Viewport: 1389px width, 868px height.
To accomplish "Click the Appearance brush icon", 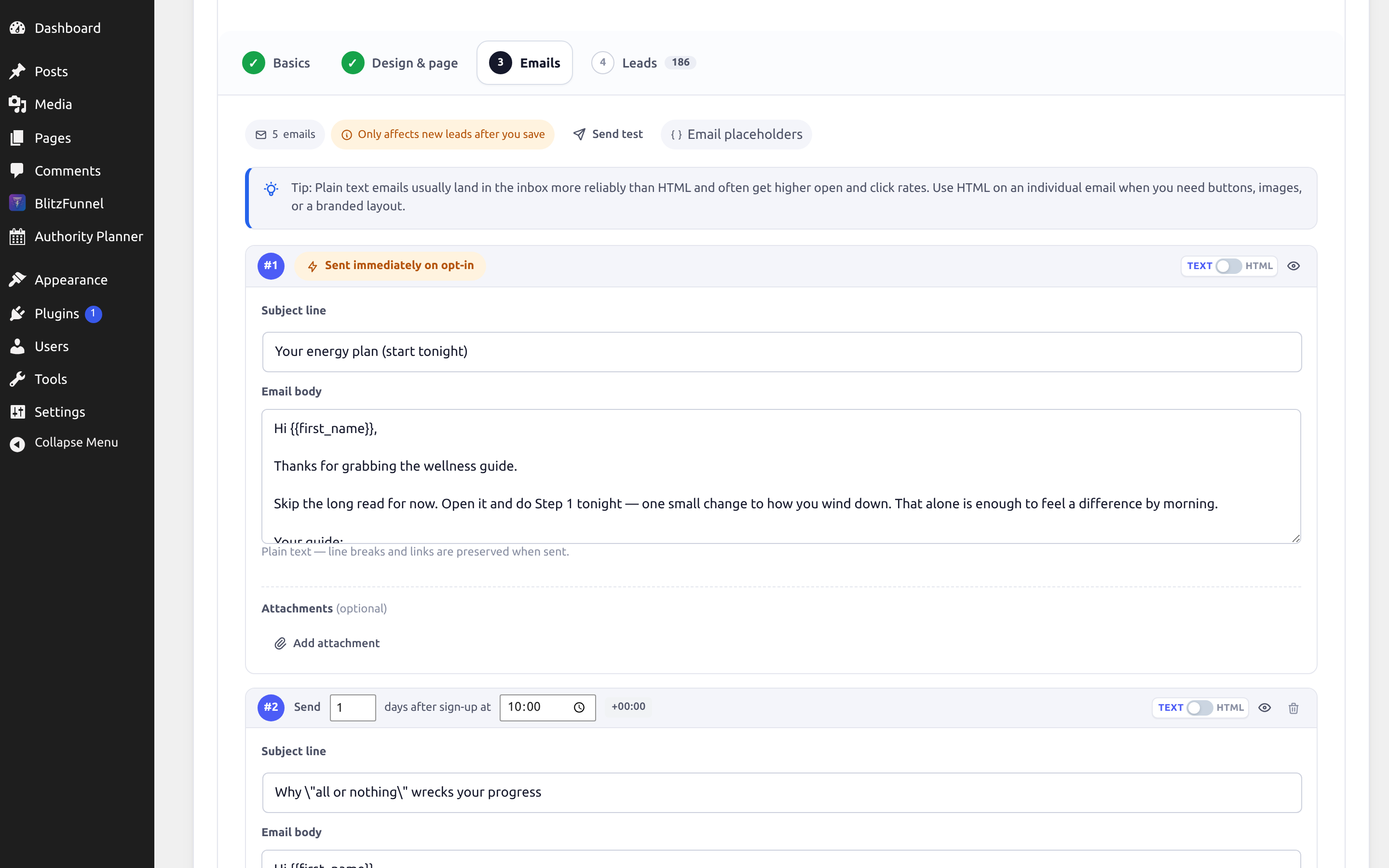I will coord(17,280).
